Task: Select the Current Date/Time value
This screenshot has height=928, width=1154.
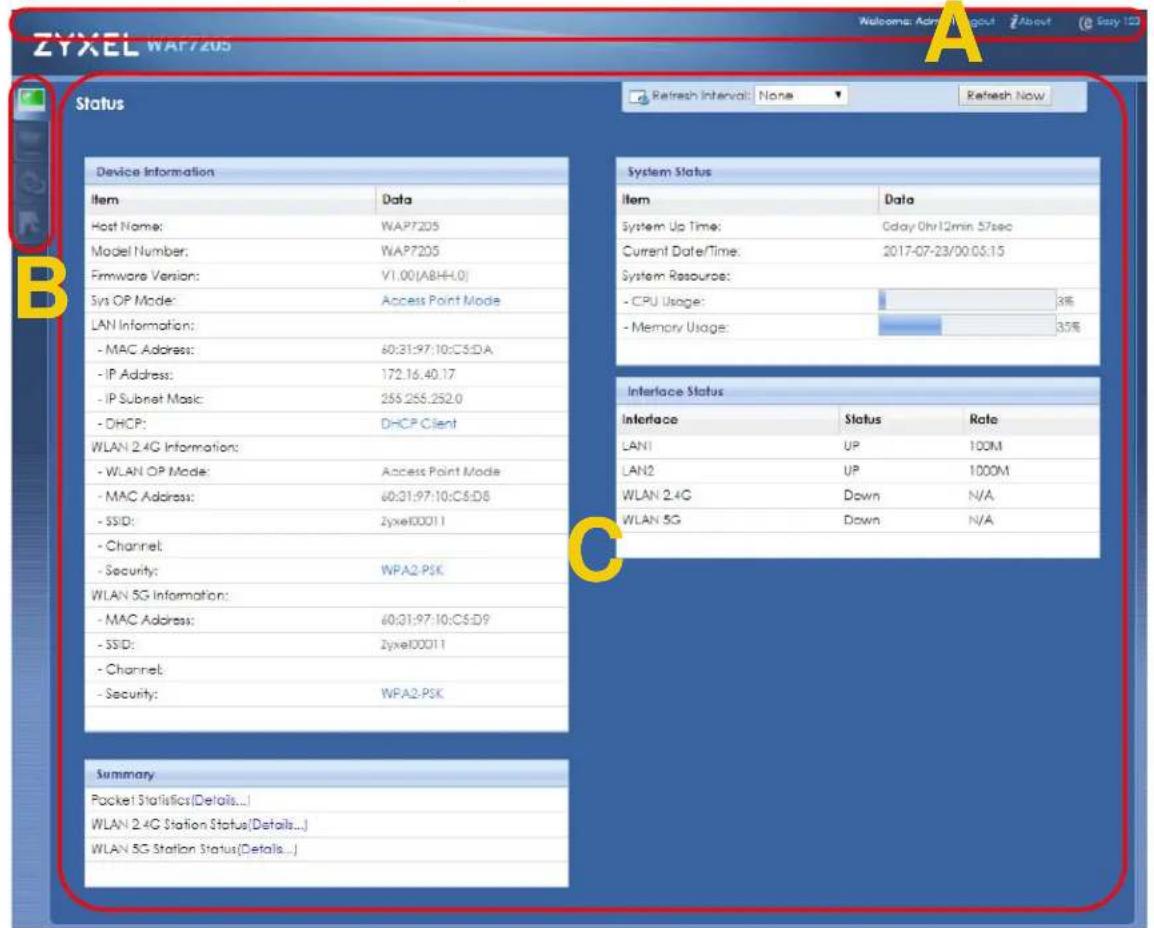Action: point(943,251)
